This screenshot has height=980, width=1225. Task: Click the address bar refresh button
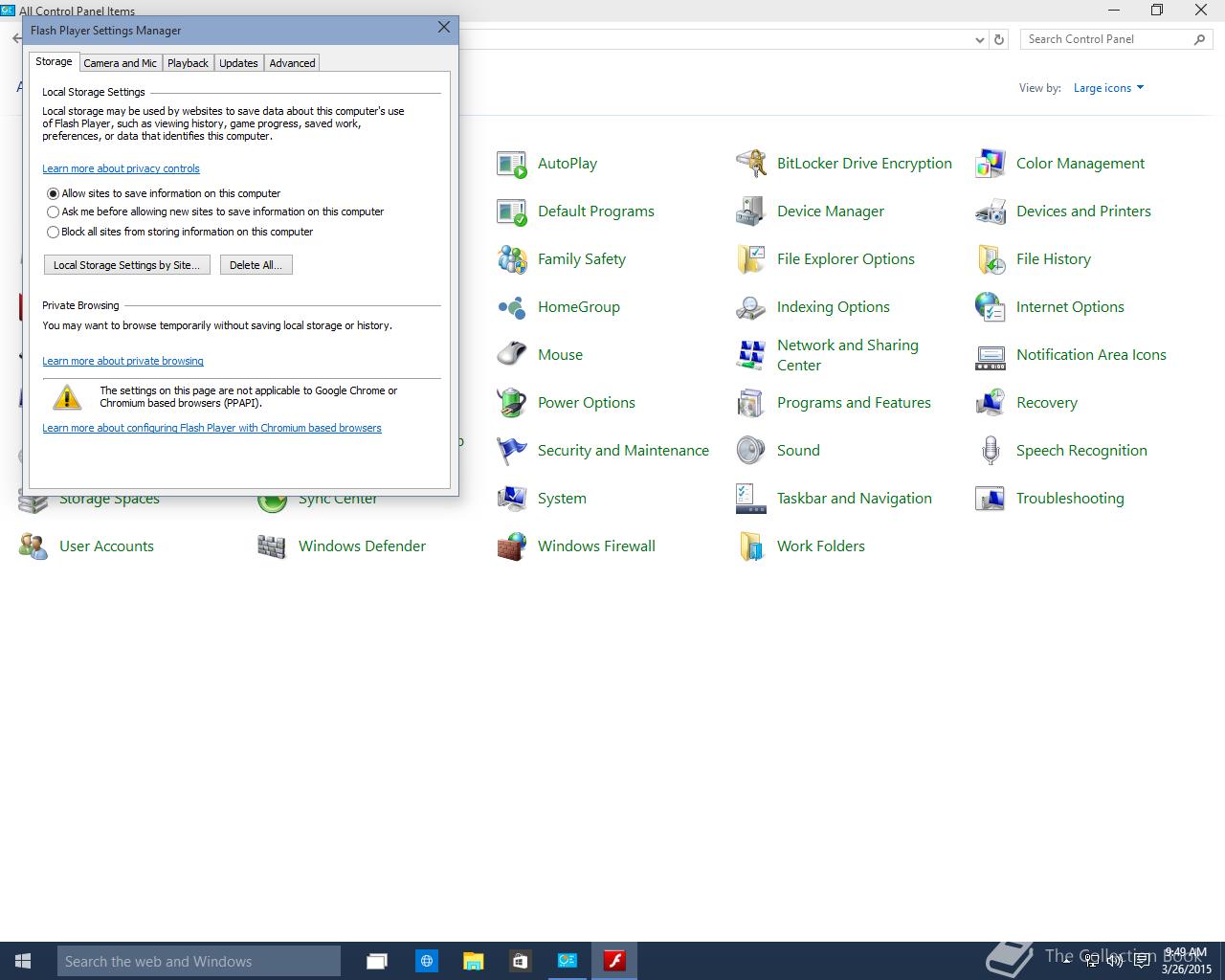click(999, 40)
